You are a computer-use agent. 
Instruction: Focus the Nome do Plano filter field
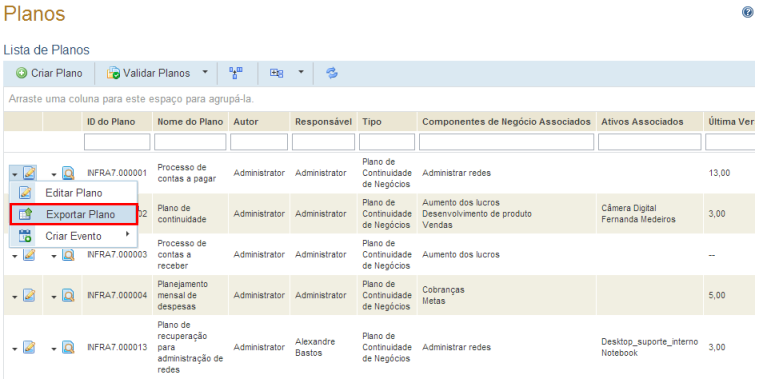tap(190, 142)
